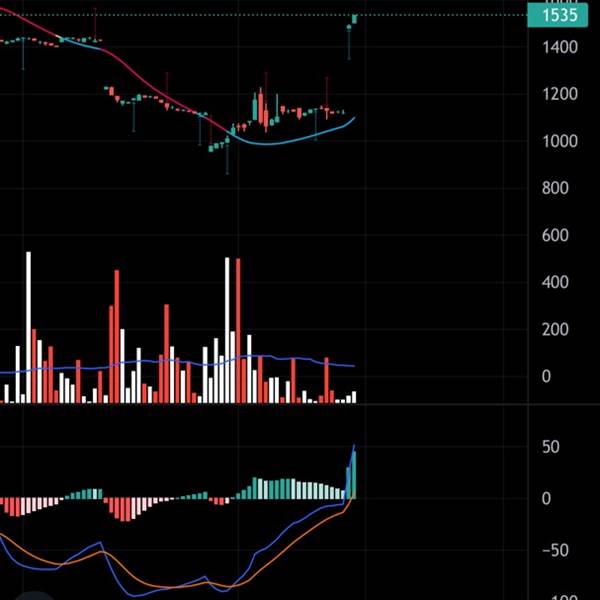This screenshot has height=600, width=600.
Task: Click the 1200 price axis label
Action: tap(560, 94)
